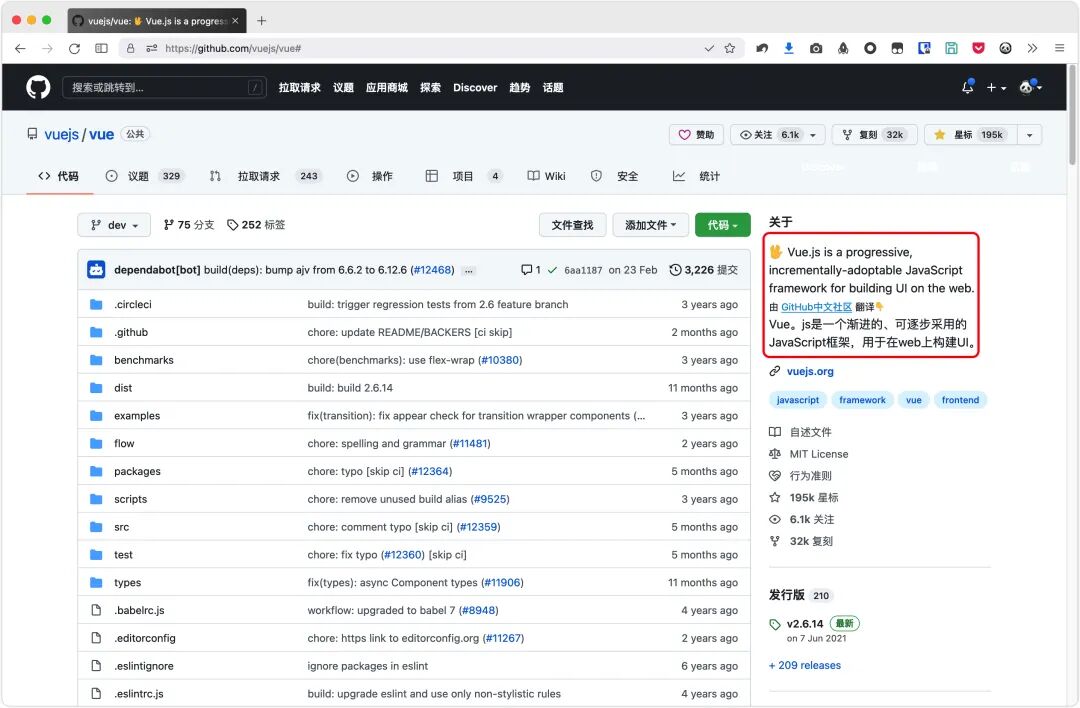The width and height of the screenshot is (1080, 708).
Task: Open the vuejs.org website link
Action: tap(810, 371)
